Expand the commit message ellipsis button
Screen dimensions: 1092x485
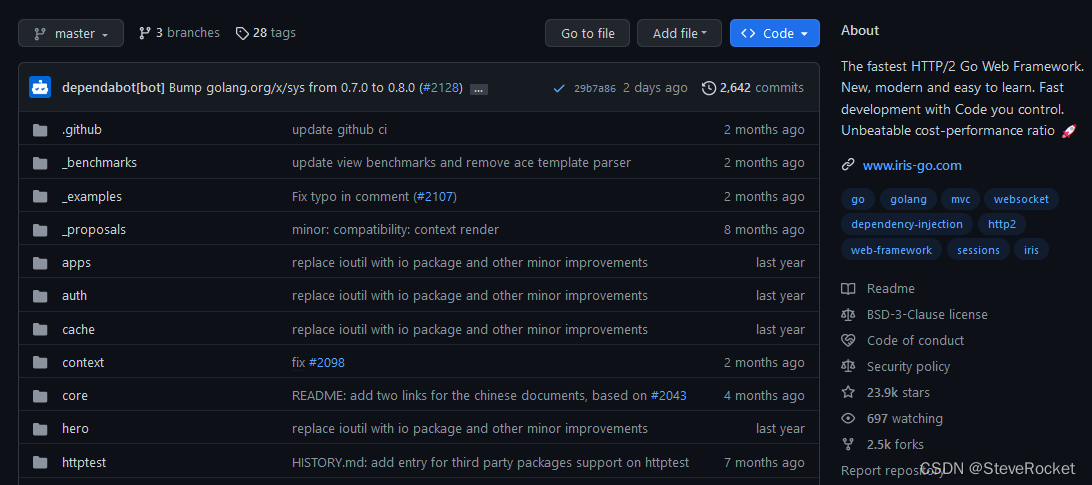pyautogui.click(x=479, y=89)
